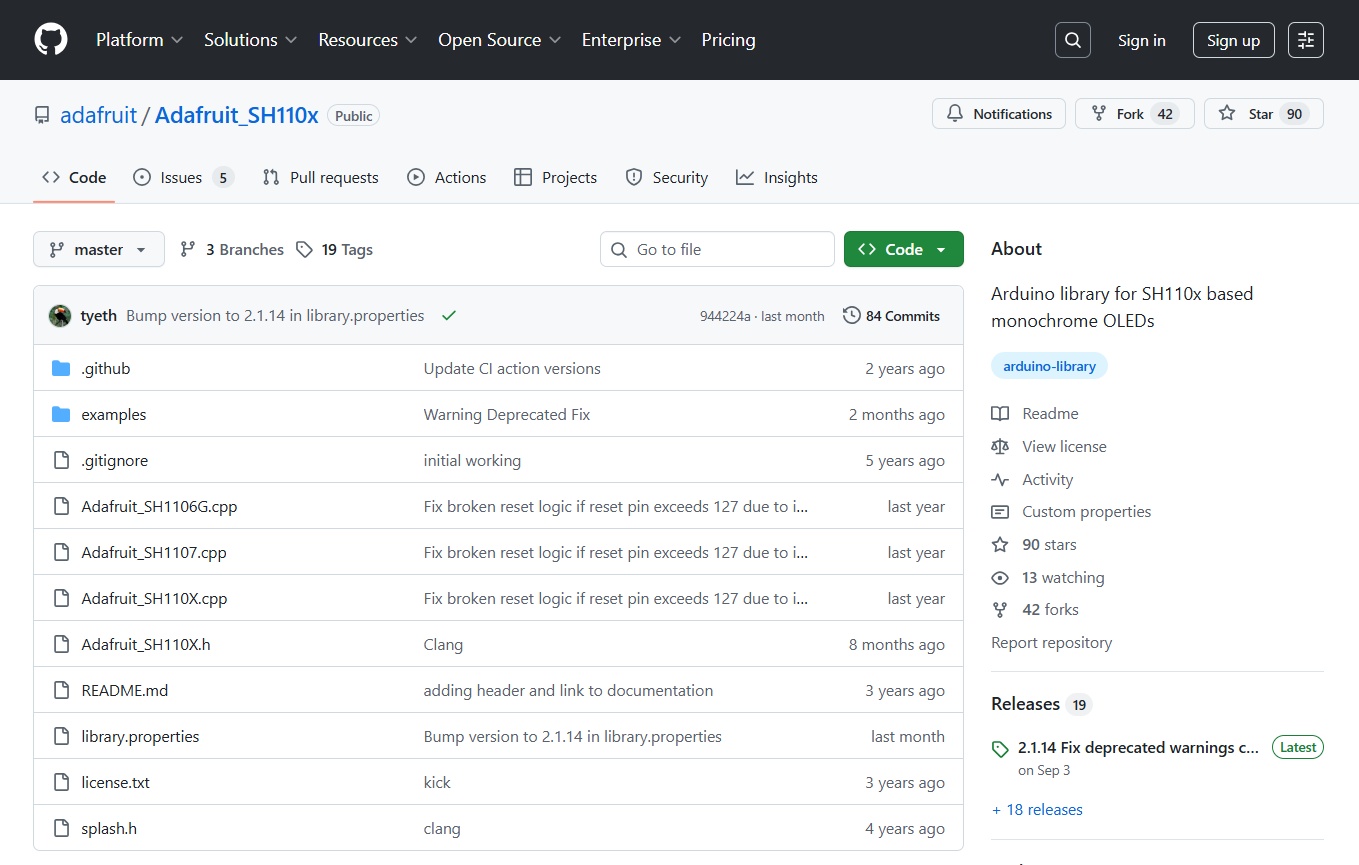Open the .github folder
The width and height of the screenshot is (1359, 865).
point(106,369)
